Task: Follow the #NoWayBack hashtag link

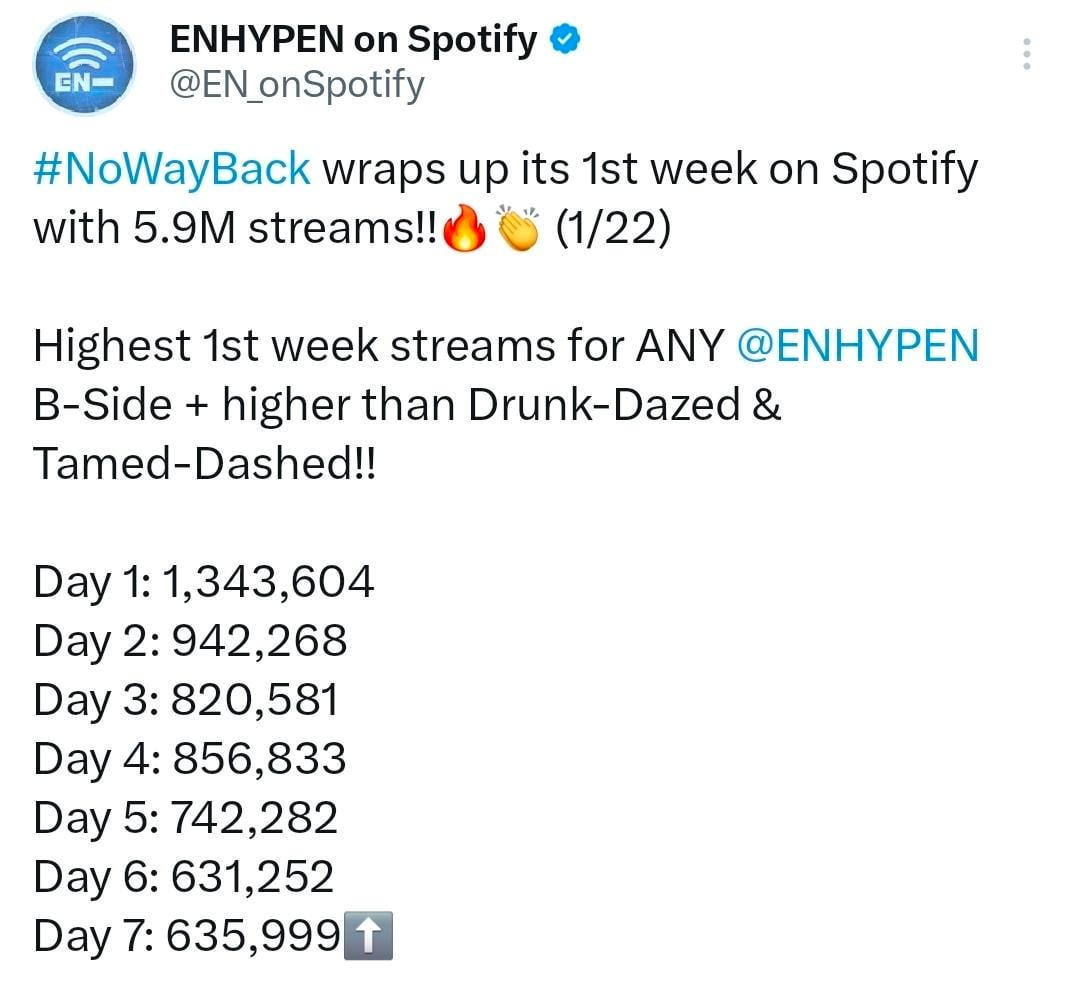Action: pyautogui.click(x=172, y=170)
